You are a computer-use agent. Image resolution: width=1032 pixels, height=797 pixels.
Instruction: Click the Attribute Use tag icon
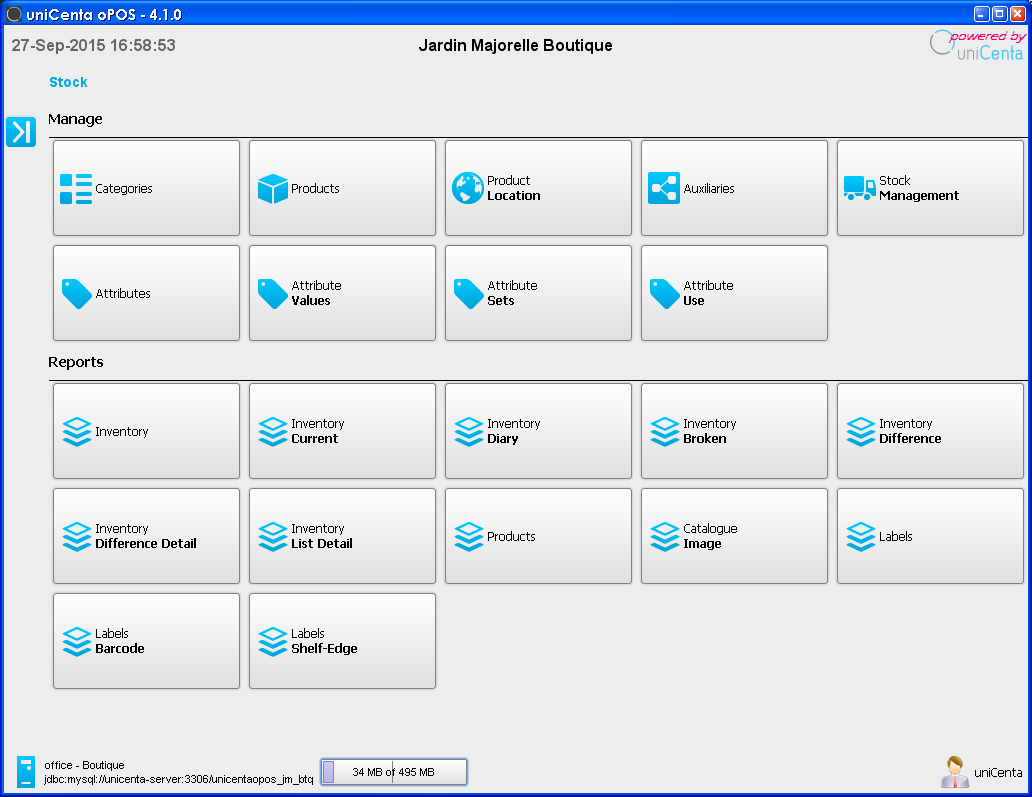point(664,294)
